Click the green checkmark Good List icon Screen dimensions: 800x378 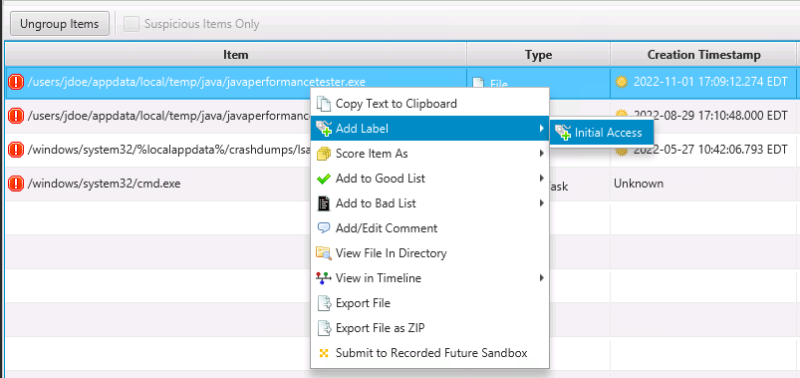[x=323, y=179]
